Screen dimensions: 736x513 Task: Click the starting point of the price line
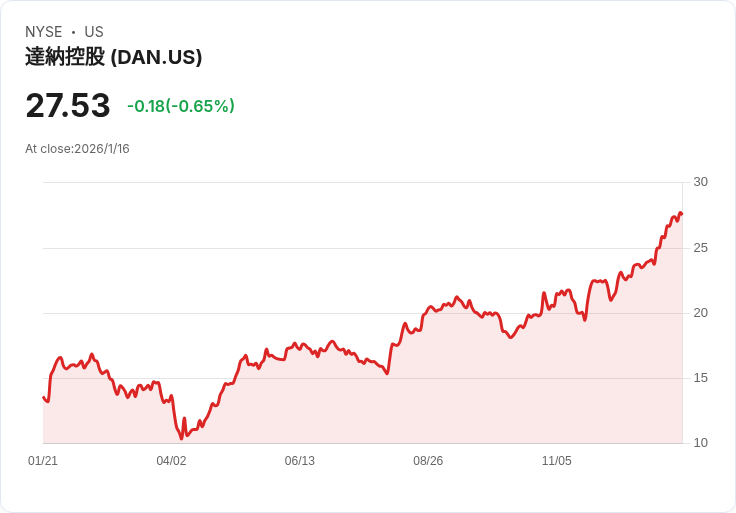pyautogui.click(x=44, y=398)
